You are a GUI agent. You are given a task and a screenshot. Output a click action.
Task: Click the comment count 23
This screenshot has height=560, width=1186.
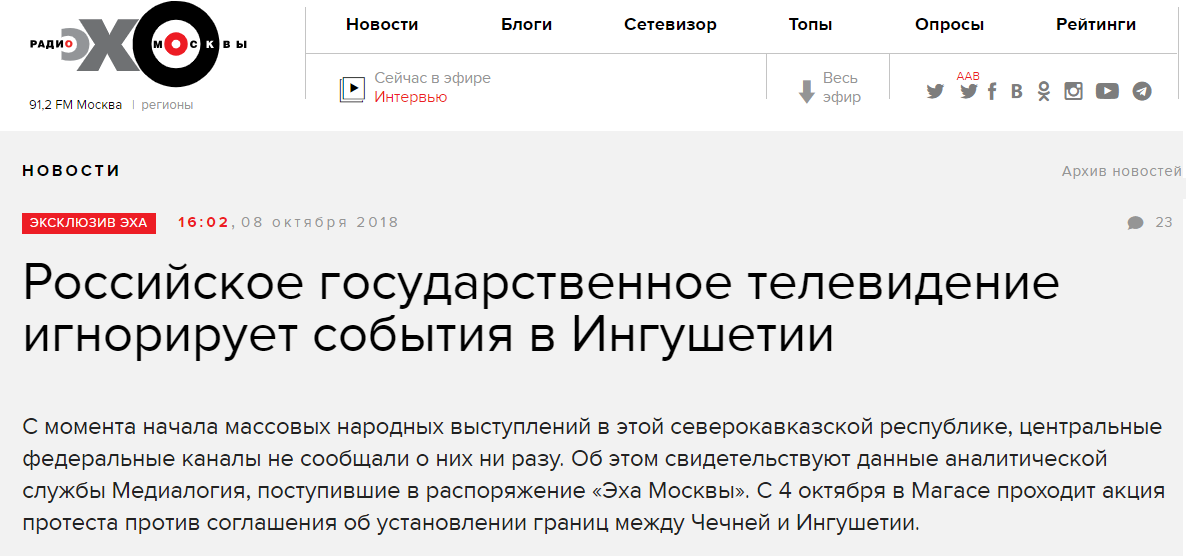pyautogui.click(x=1163, y=222)
